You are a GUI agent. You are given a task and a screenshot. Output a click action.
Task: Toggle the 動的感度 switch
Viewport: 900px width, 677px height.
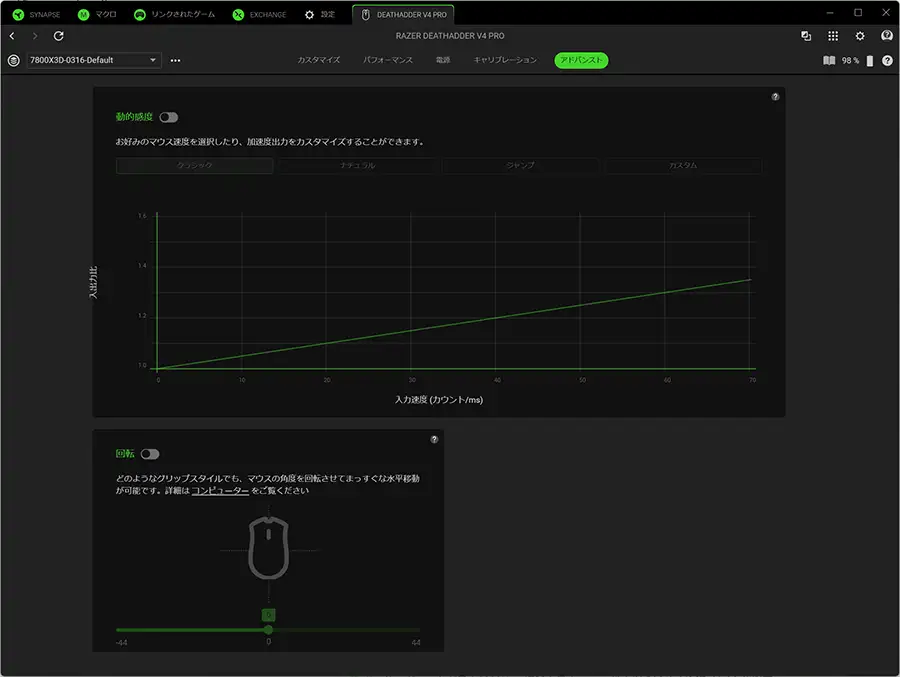click(169, 117)
